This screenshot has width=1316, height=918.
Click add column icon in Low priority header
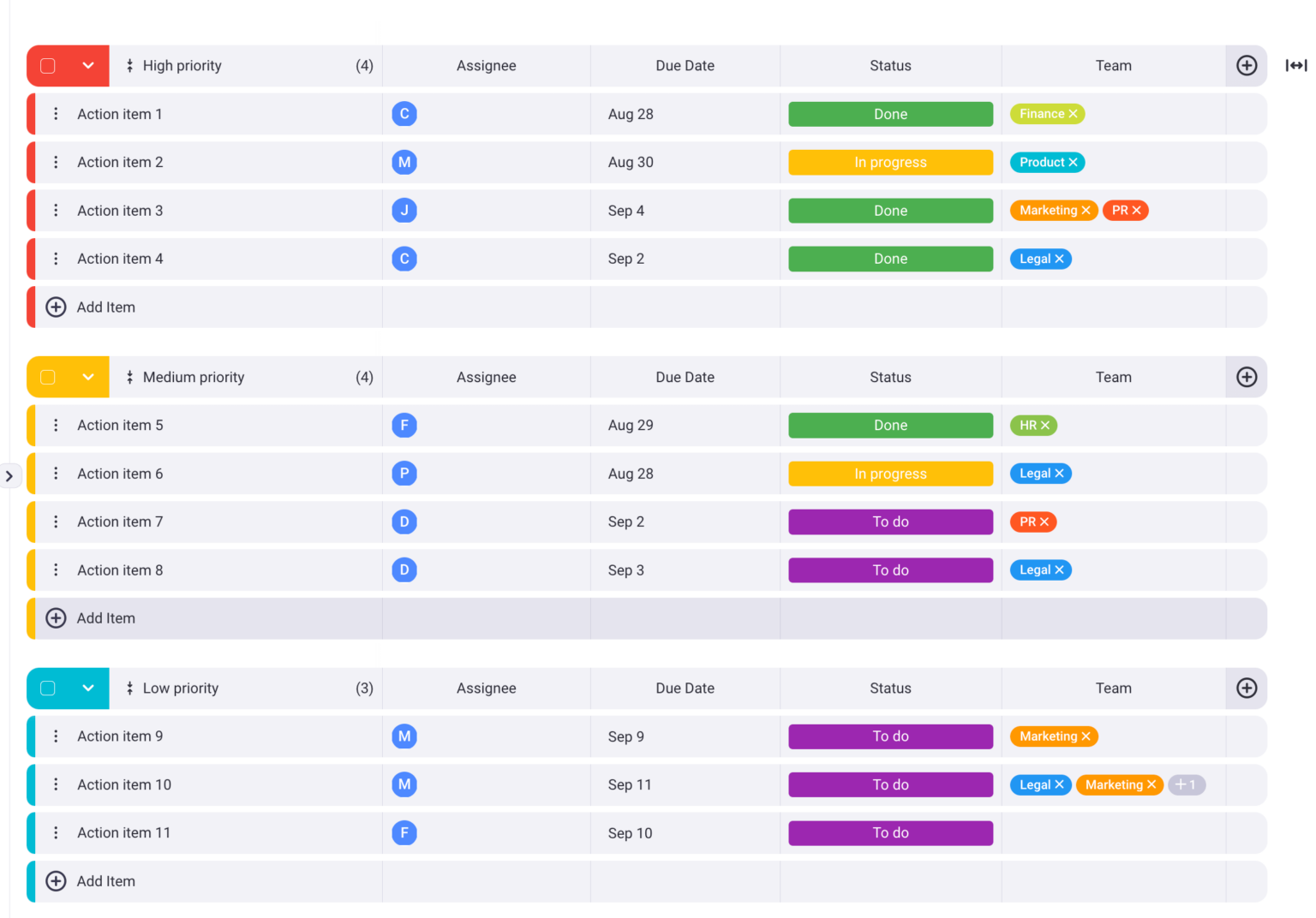coord(1247,688)
